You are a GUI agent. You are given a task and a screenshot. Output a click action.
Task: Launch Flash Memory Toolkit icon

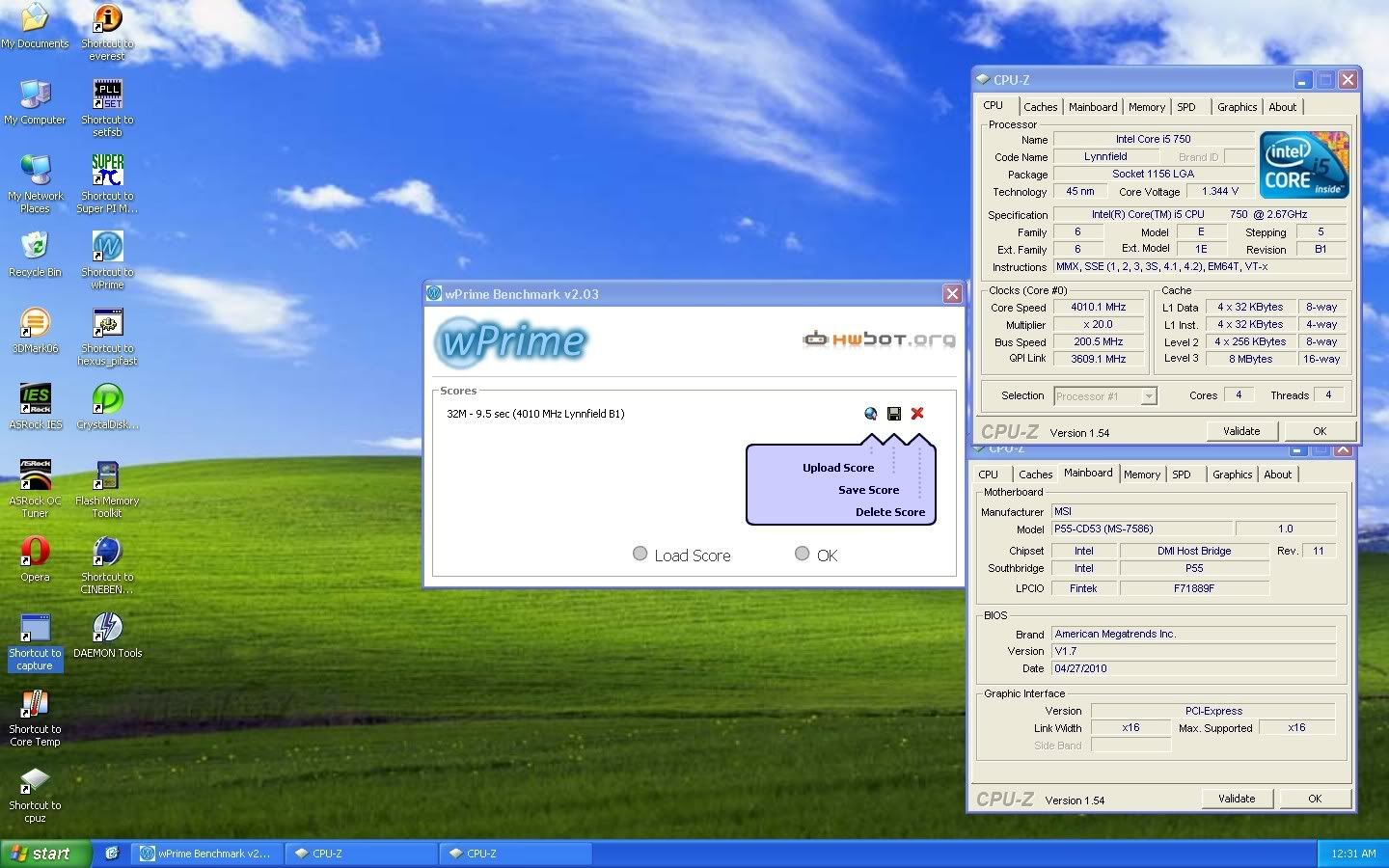click(x=107, y=488)
